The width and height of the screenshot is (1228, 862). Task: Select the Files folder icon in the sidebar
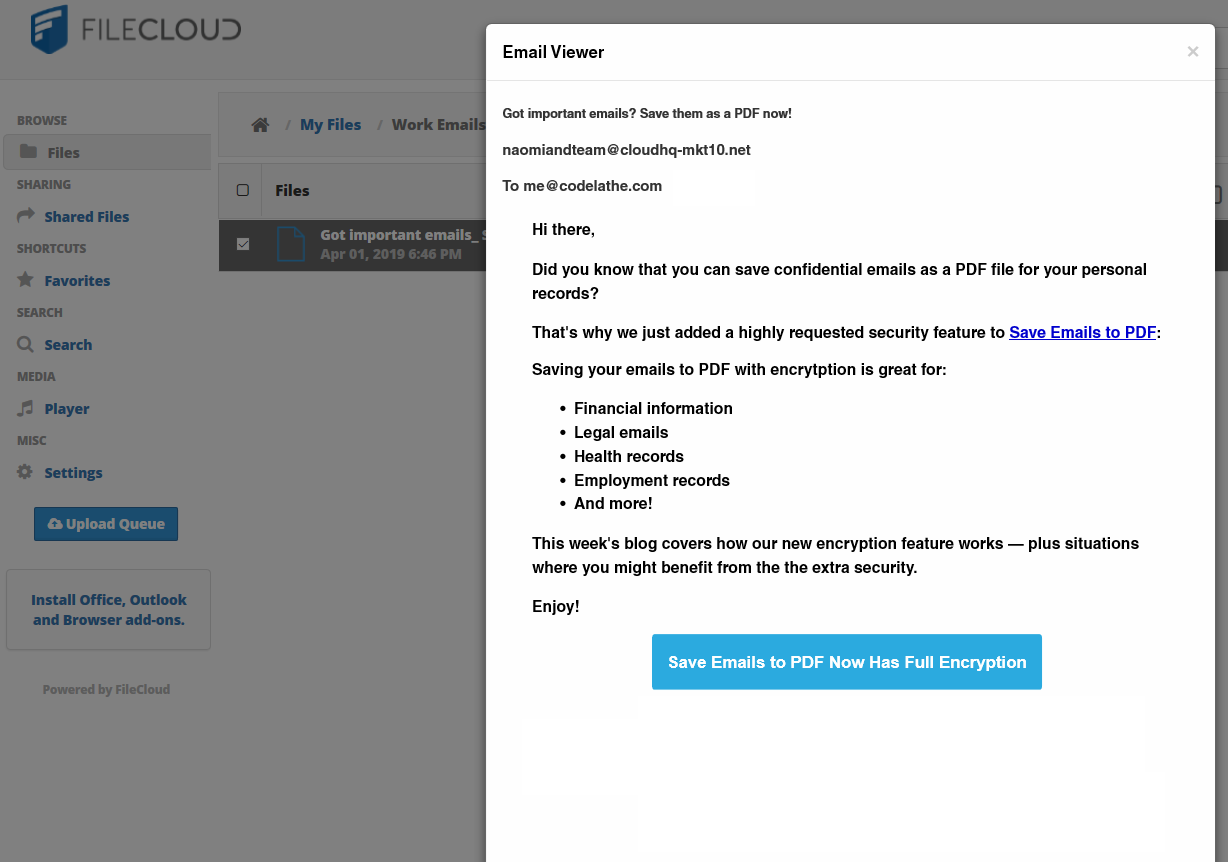[31, 151]
